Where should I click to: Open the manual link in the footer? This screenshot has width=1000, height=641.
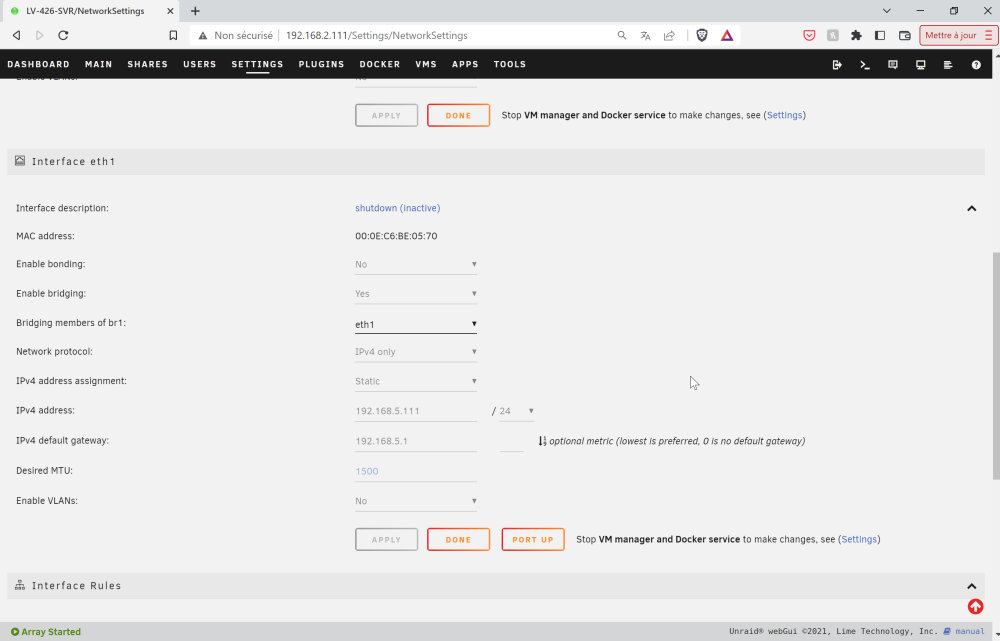click(969, 631)
